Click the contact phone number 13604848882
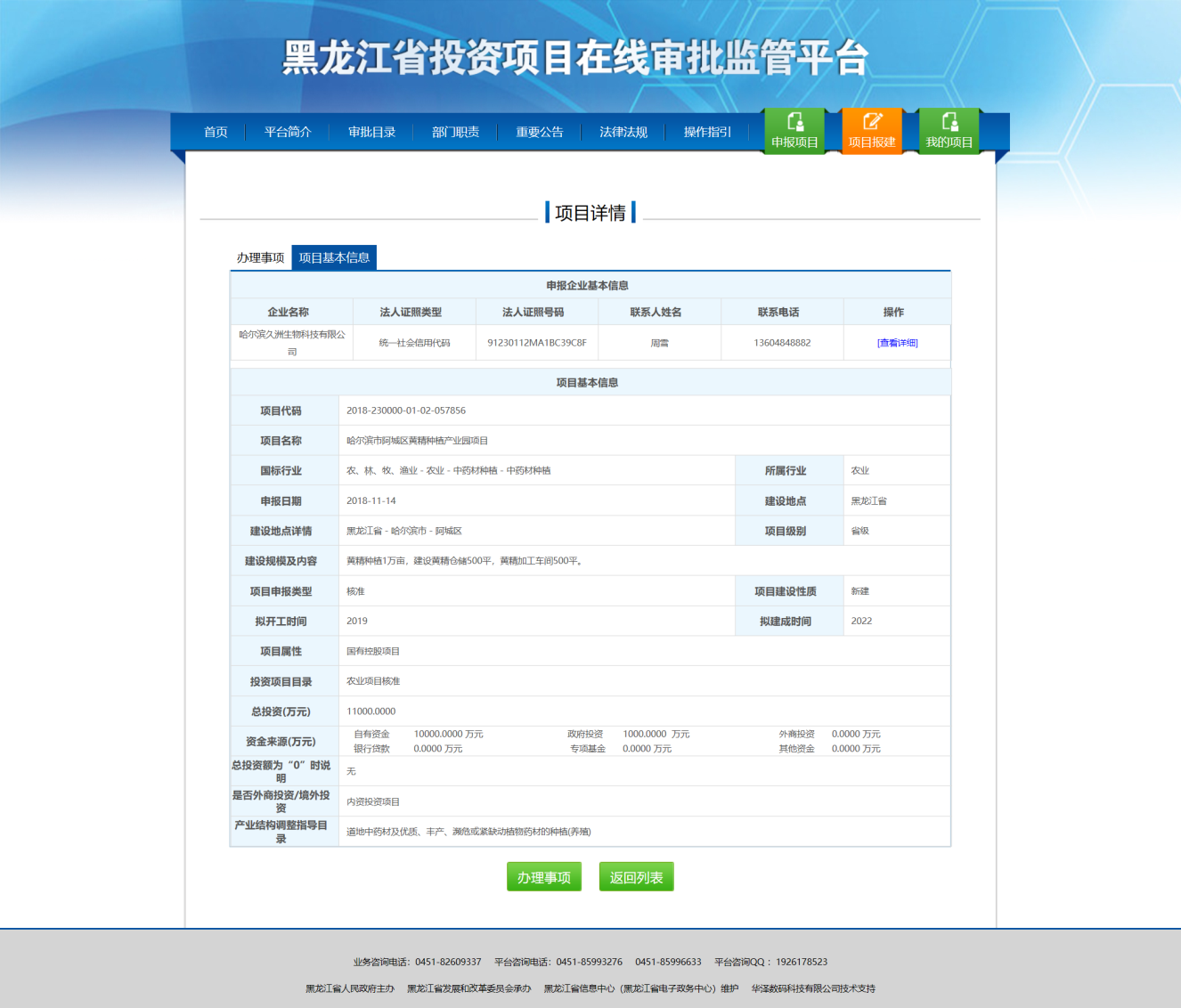1181x1008 pixels. point(782,343)
